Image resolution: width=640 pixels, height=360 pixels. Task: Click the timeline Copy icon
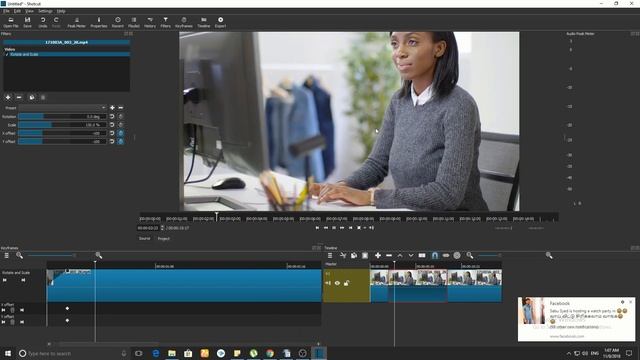[354, 256]
